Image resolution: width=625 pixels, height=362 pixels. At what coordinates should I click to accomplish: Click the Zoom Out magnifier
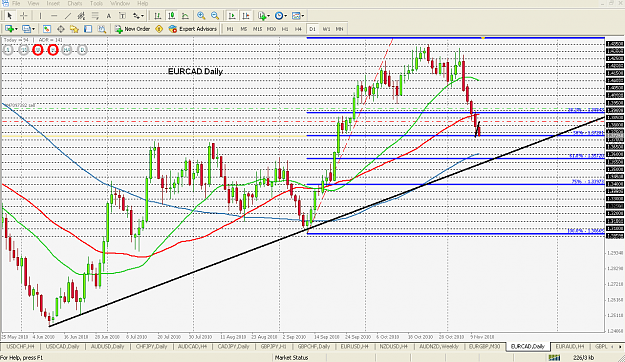215,16
